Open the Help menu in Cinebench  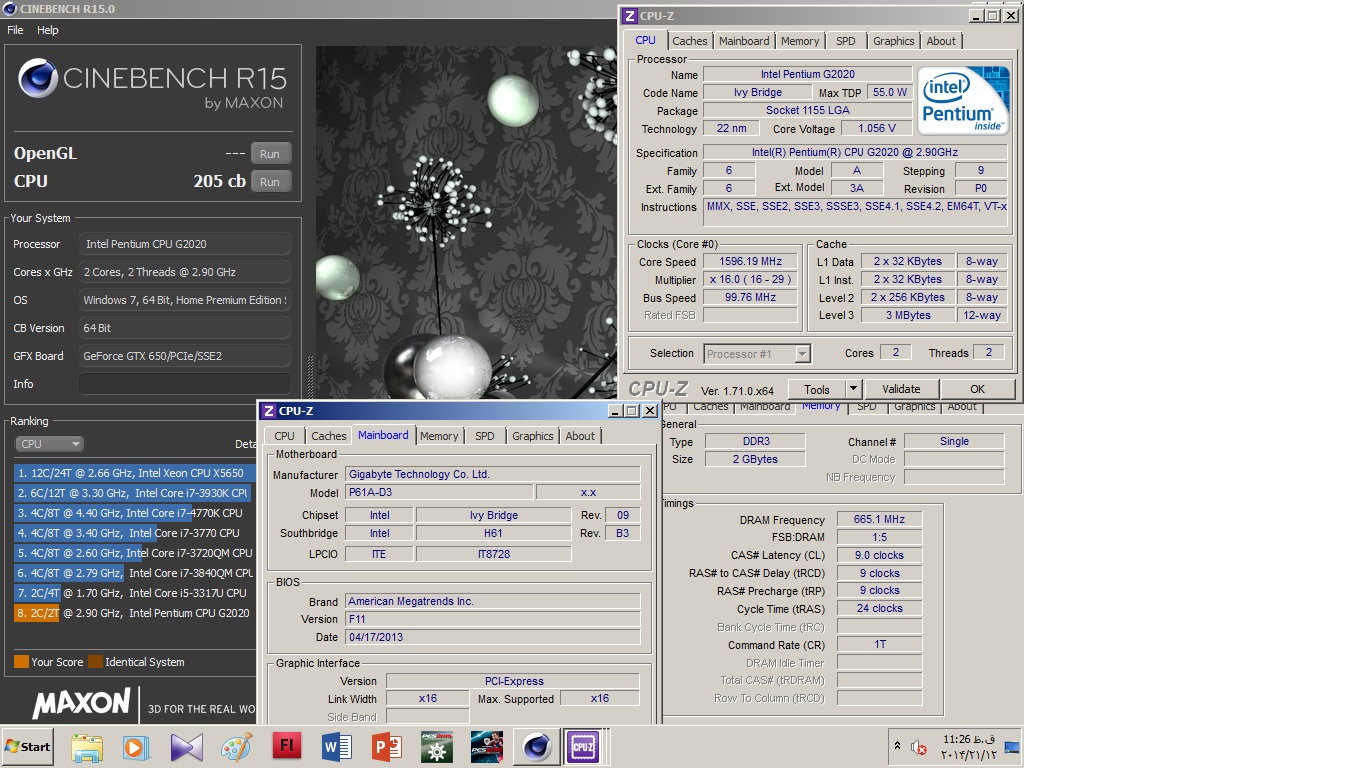pyautogui.click(x=48, y=30)
